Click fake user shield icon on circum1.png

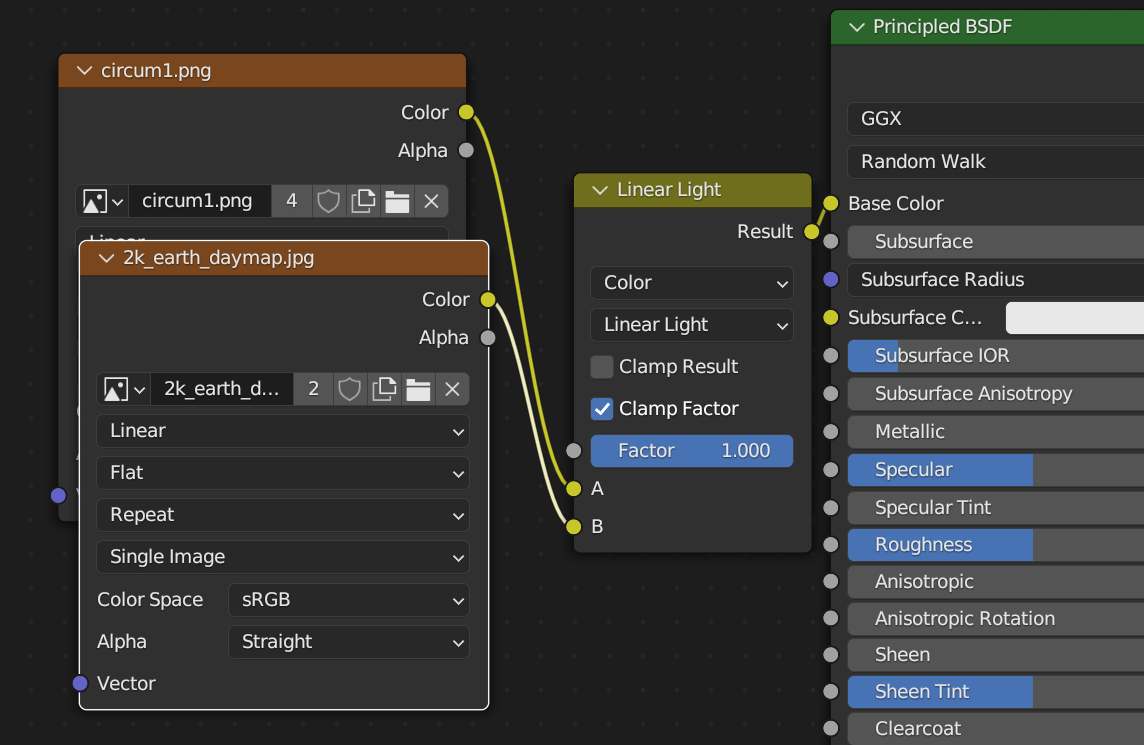[329, 201]
